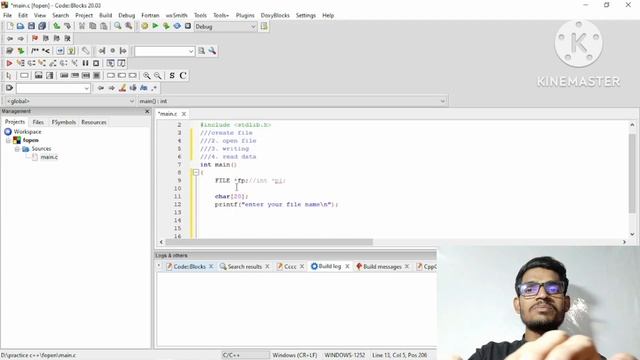The height and width of the screenshot is (360, 640).
Task: Click the Redo toolbar icon
Action: [x=67, y=26]
